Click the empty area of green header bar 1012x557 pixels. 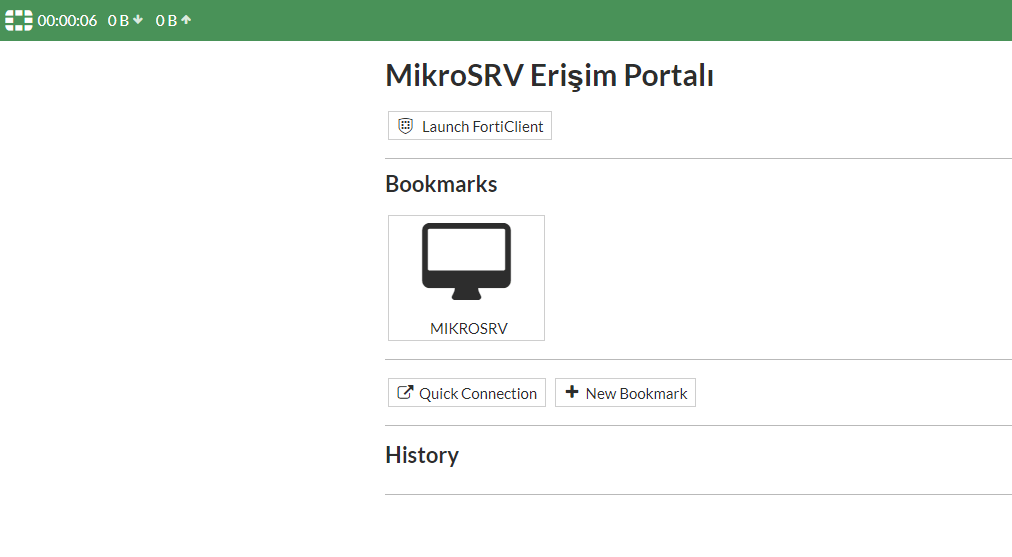(x=600, y=20)
